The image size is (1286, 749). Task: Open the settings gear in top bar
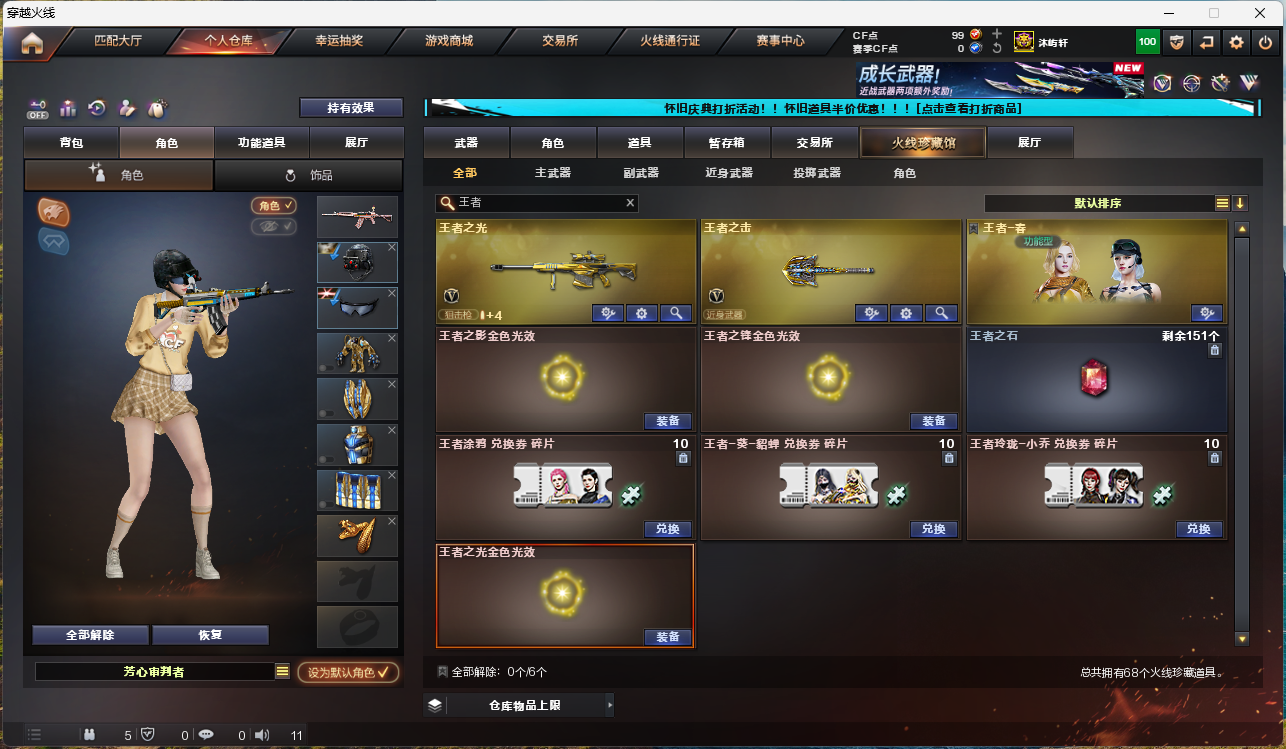[x=1237, y=42]
